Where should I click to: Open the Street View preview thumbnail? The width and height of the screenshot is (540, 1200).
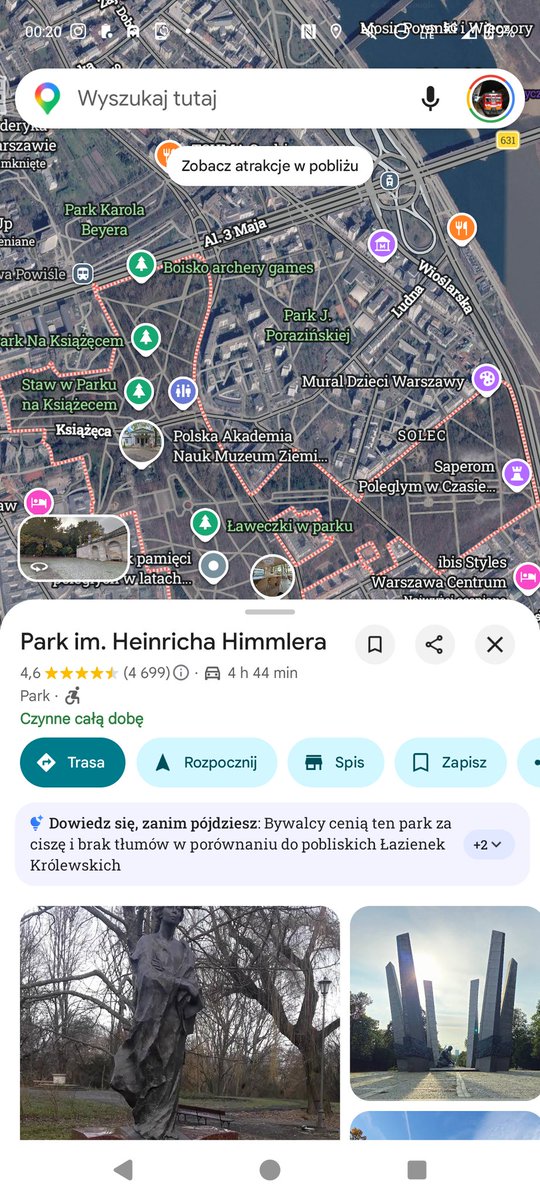click(x=73, y=547)
